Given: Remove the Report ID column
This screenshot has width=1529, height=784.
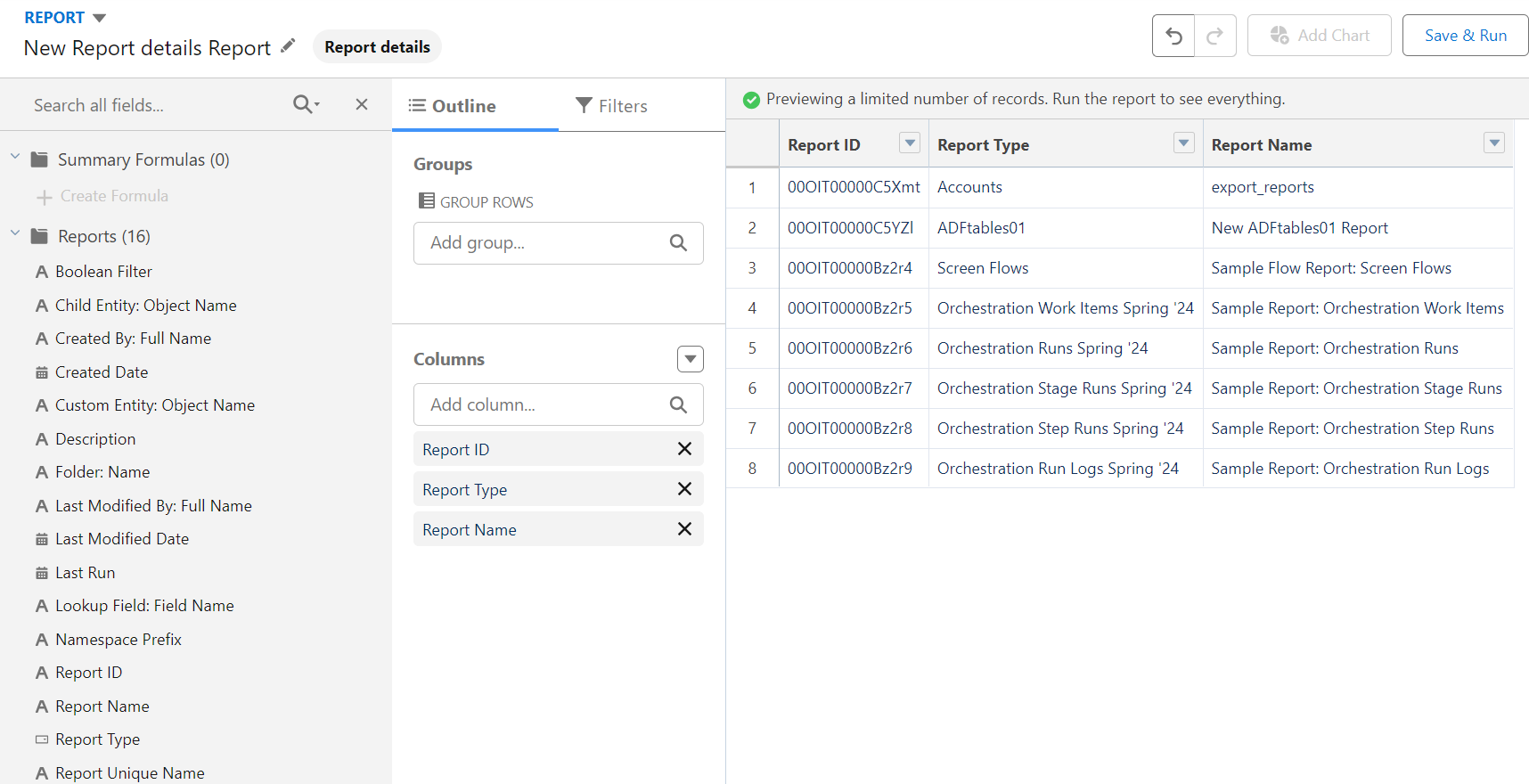Looking at the screenshot, I should (684, 449).
